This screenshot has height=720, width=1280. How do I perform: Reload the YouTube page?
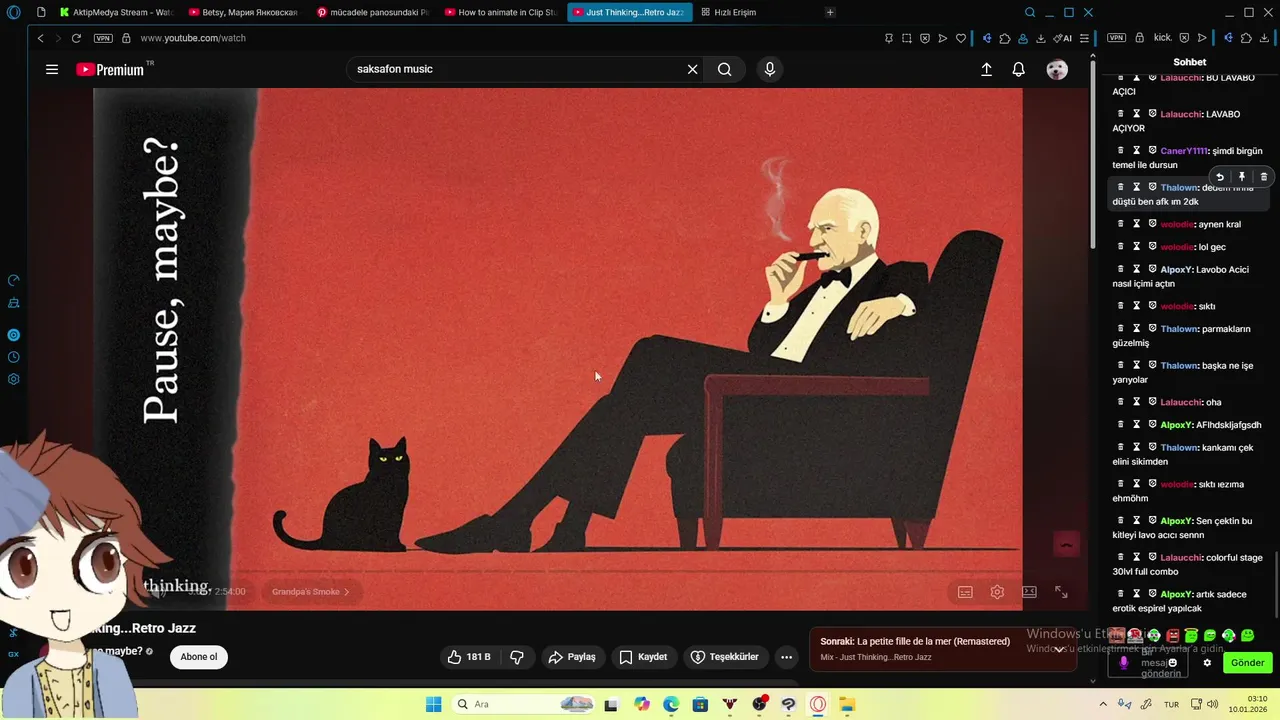[76, 38]
